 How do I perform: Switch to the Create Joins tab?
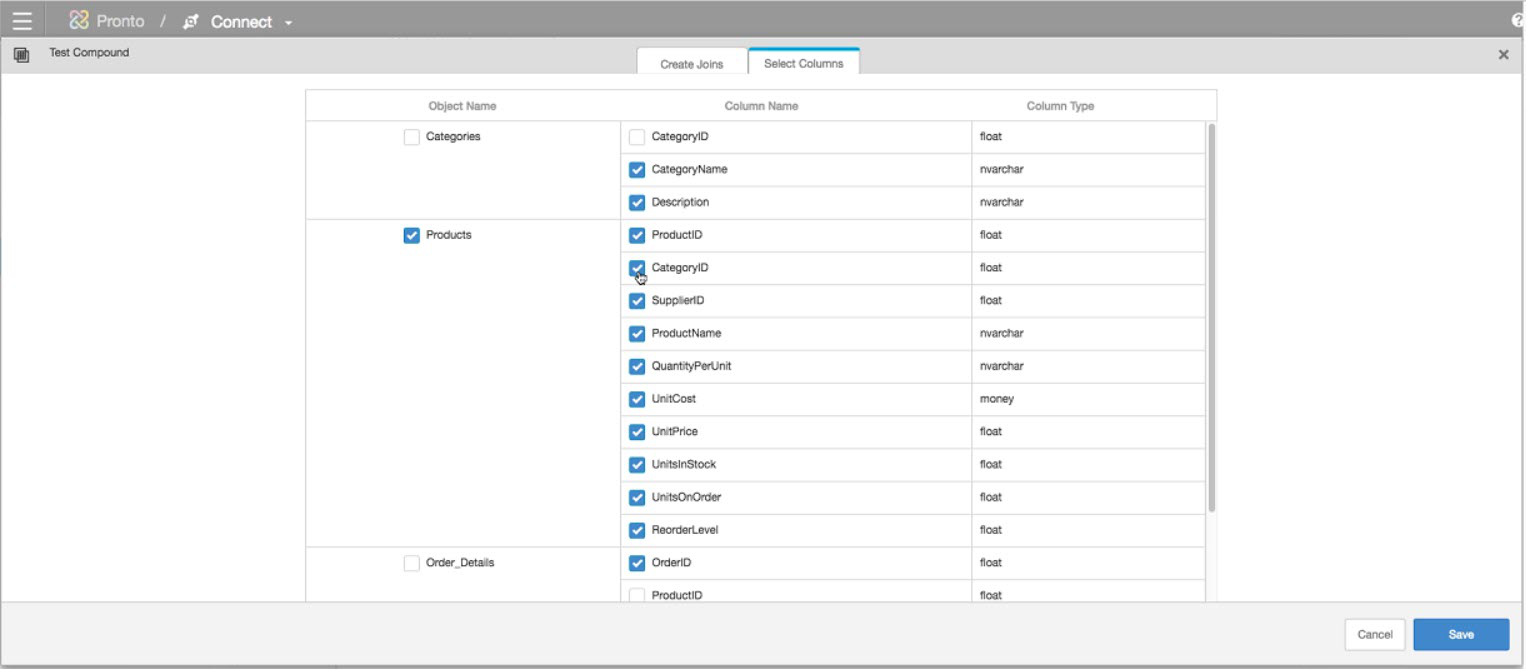point(691,64)
